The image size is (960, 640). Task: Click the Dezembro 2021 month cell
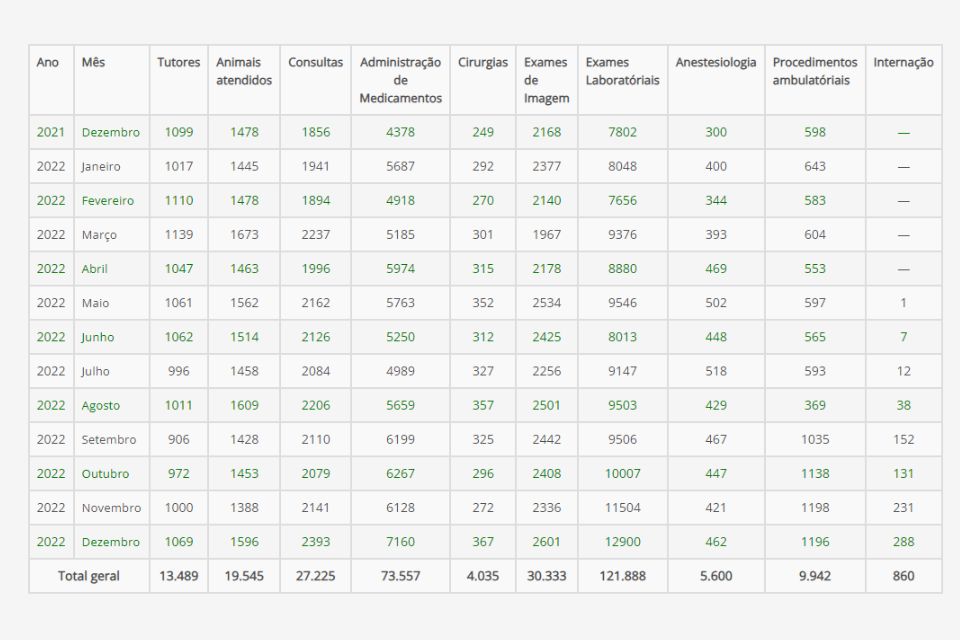pyautogui.click(x=111, y=132)
